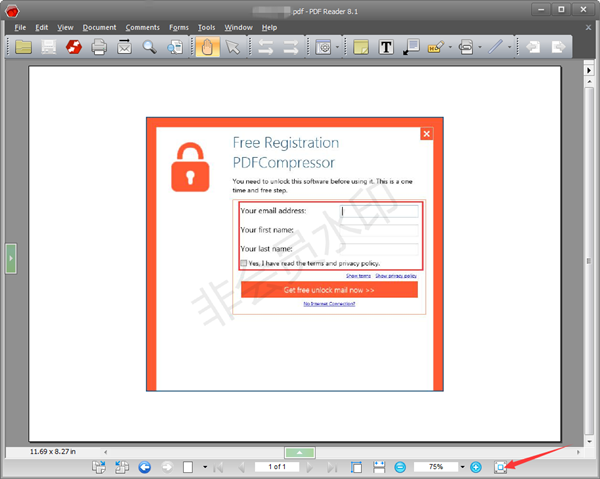Screen dimensions: 600x479
Task: Go to the next page
Action: tap(310, 467)
